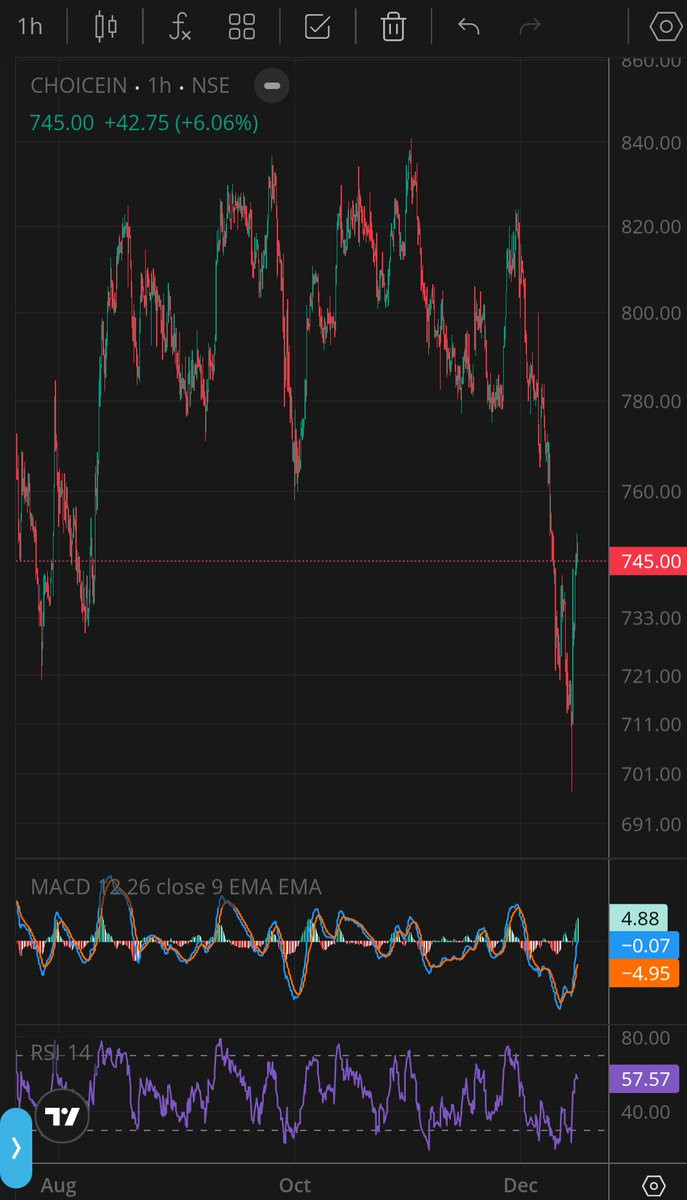
Task: Click the RSI 14 indicator title
Action: point(60,1052)
